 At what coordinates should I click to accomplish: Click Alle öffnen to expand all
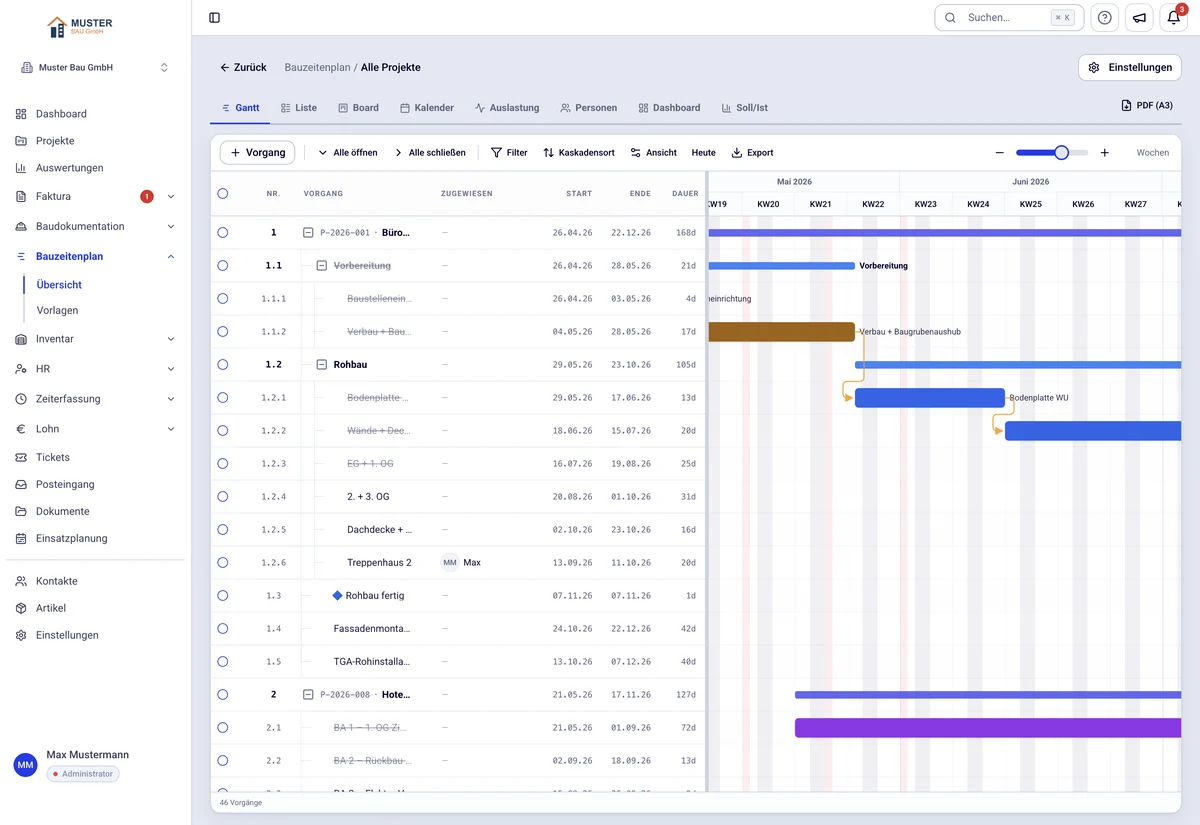pyautogui.click(x=348, y=153)
